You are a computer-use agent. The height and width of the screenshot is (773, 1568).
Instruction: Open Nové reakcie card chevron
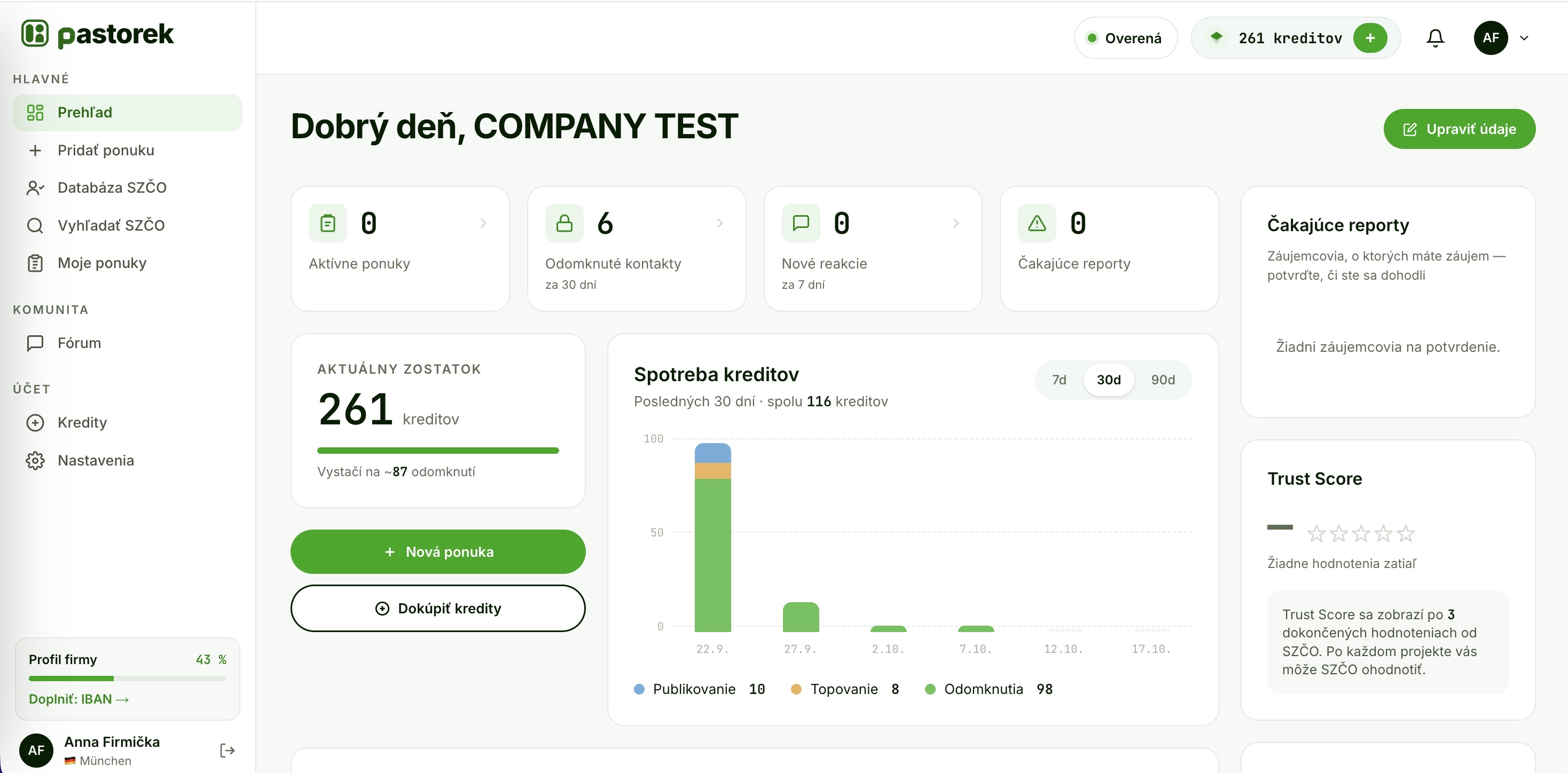(x=957, y=223)
